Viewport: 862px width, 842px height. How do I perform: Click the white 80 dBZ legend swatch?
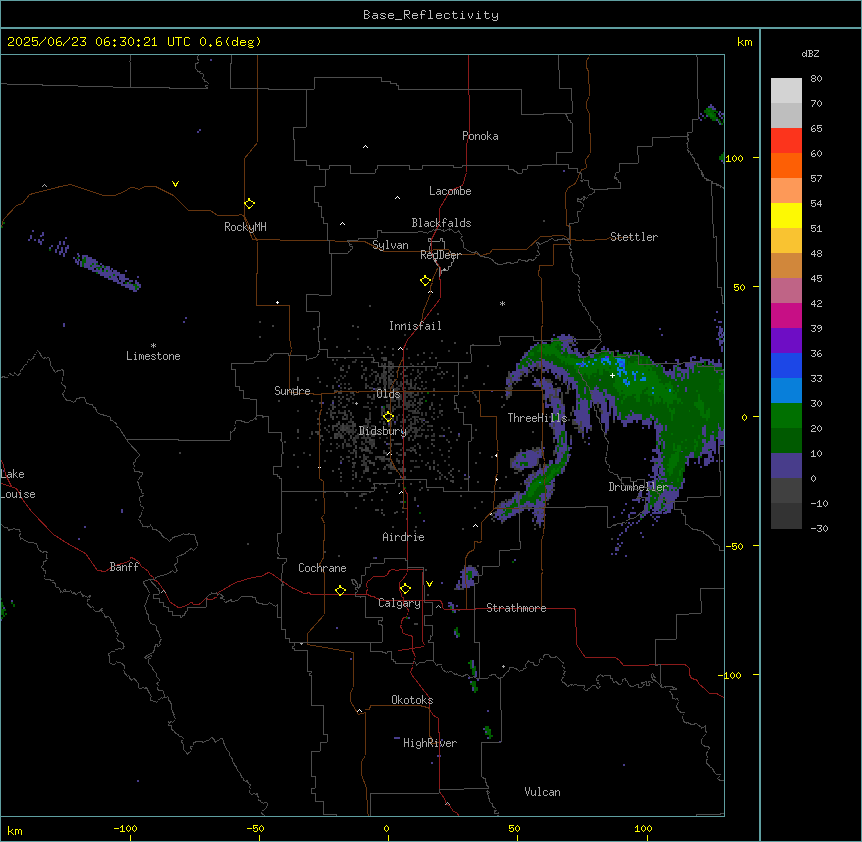786,90
